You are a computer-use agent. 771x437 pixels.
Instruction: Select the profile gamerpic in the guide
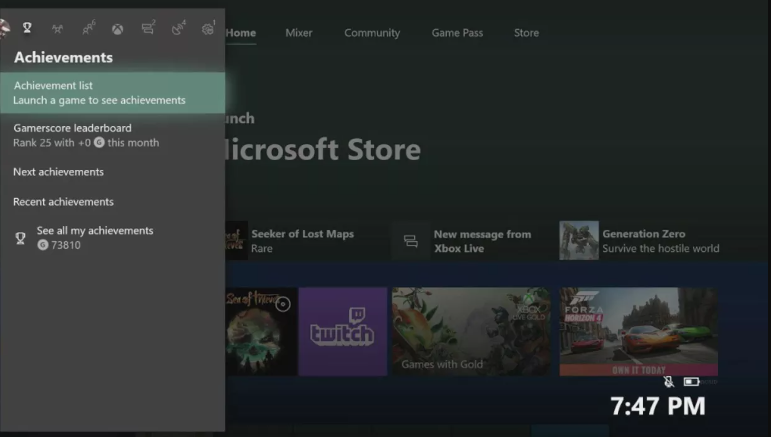(x=4, y=29)
